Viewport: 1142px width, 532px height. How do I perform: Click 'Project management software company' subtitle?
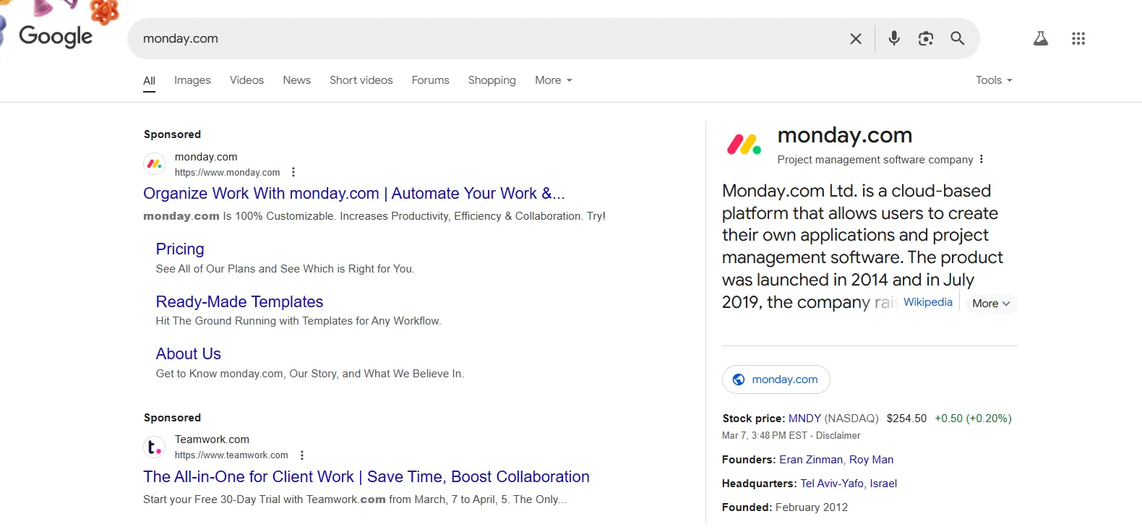[875, 160]
